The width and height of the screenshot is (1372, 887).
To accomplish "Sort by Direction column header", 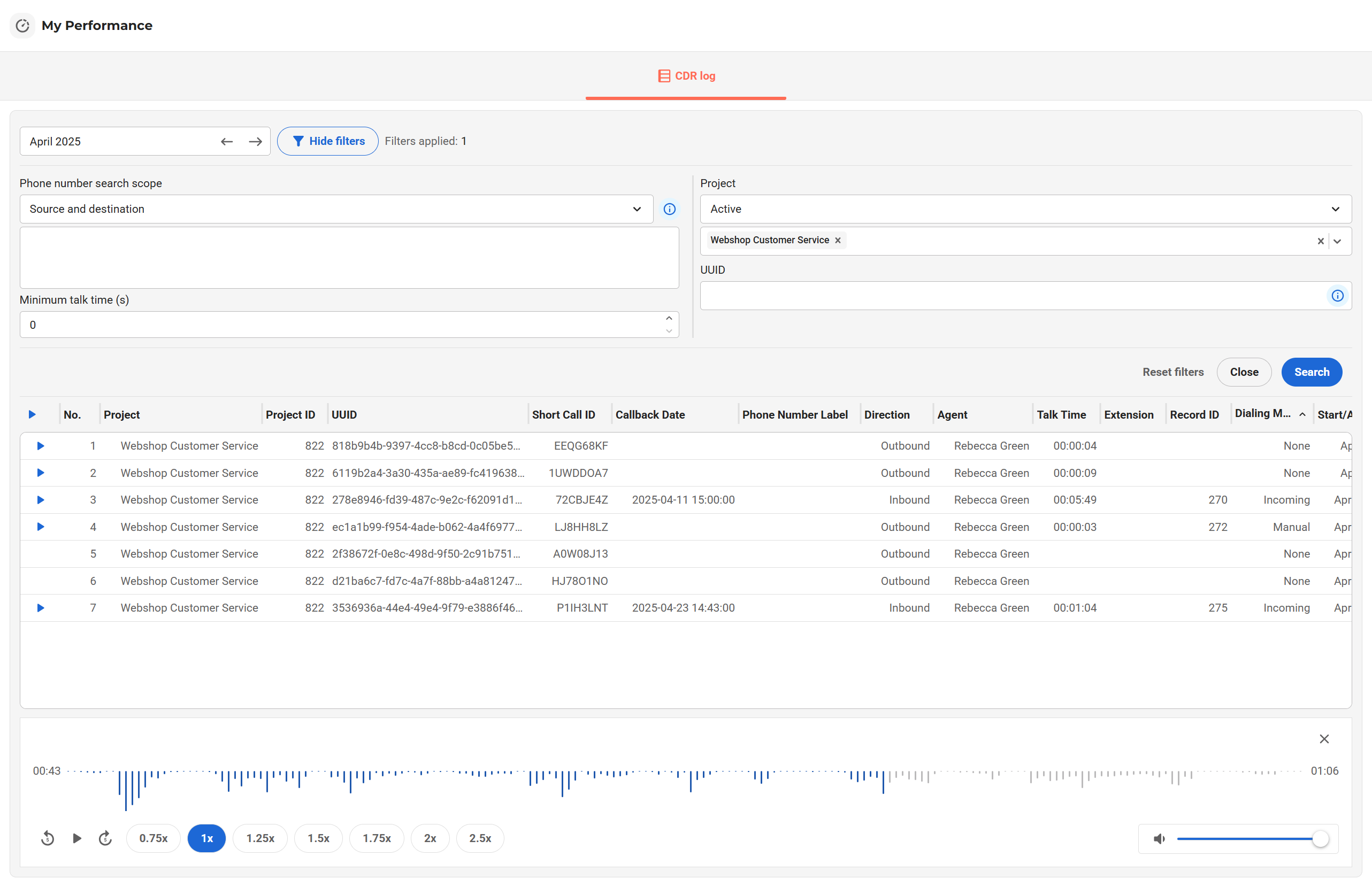I will point(886,415).
